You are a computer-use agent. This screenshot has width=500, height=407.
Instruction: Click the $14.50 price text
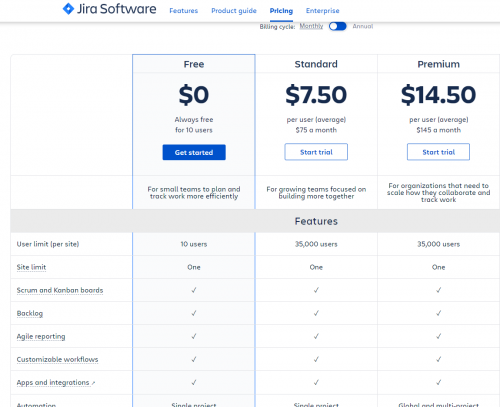pyautogui.click(x=438, y=95)
